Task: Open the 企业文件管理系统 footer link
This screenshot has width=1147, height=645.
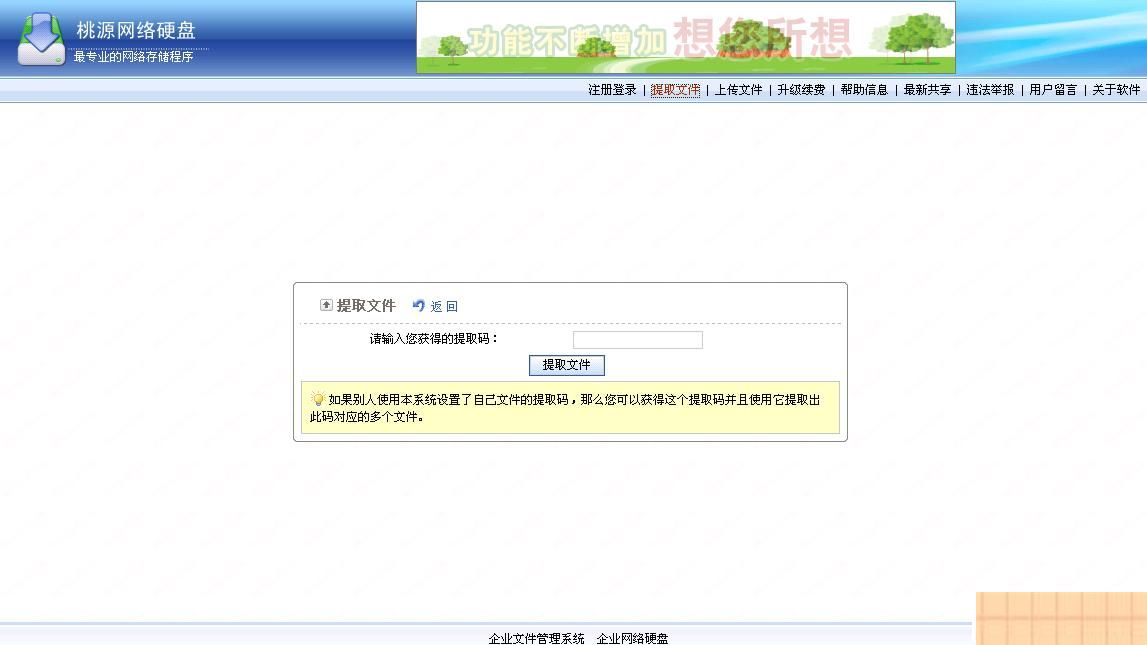Action: [x=536, y=638]
